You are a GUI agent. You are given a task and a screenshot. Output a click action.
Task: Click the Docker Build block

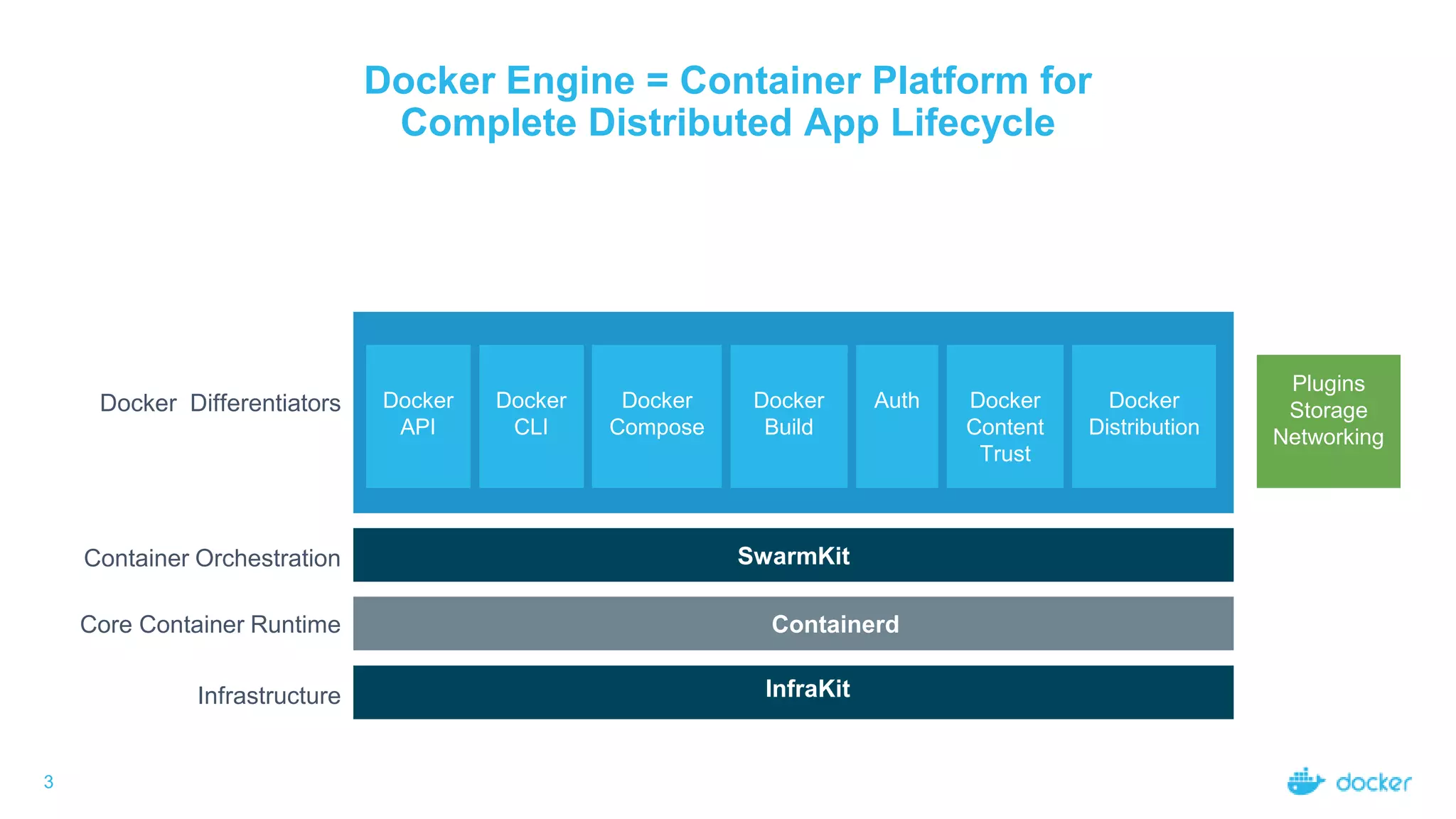click(788, 416)
